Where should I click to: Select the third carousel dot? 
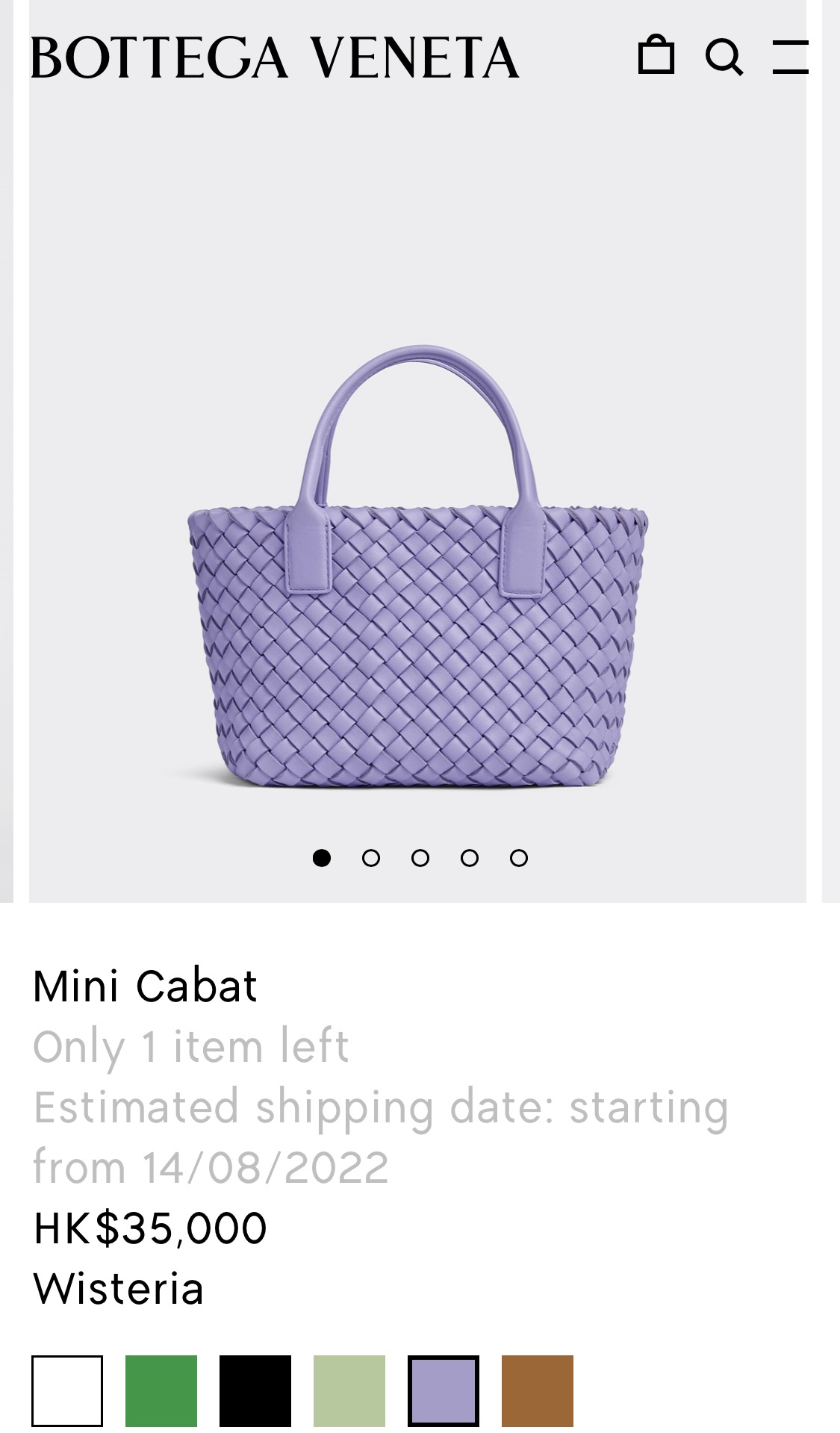point(420,858)
